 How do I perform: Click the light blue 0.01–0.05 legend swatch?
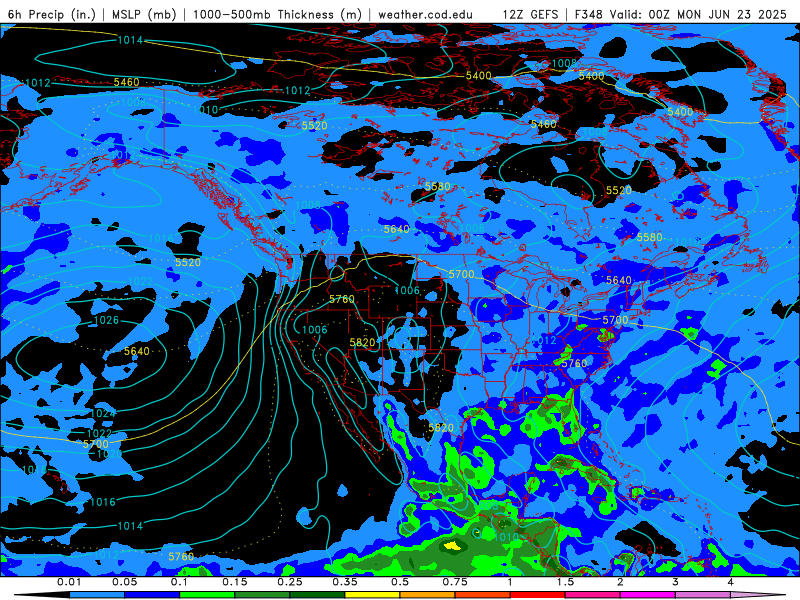coord(97,595)
